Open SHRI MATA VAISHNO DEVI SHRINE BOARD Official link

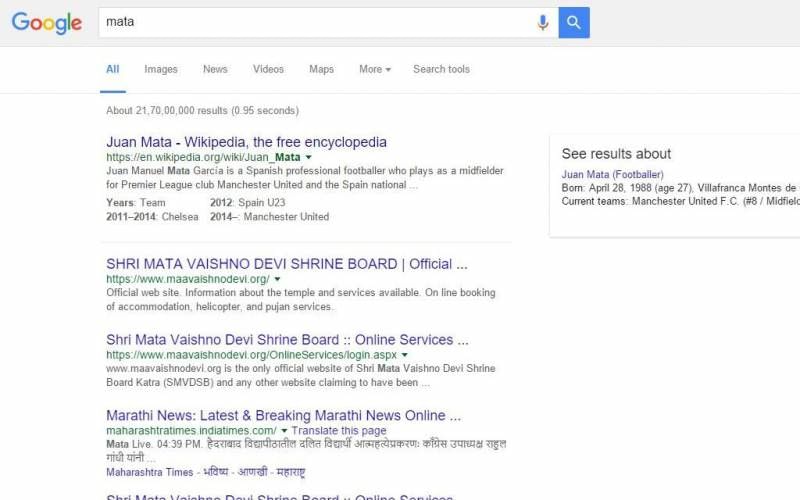click(286, 264)
